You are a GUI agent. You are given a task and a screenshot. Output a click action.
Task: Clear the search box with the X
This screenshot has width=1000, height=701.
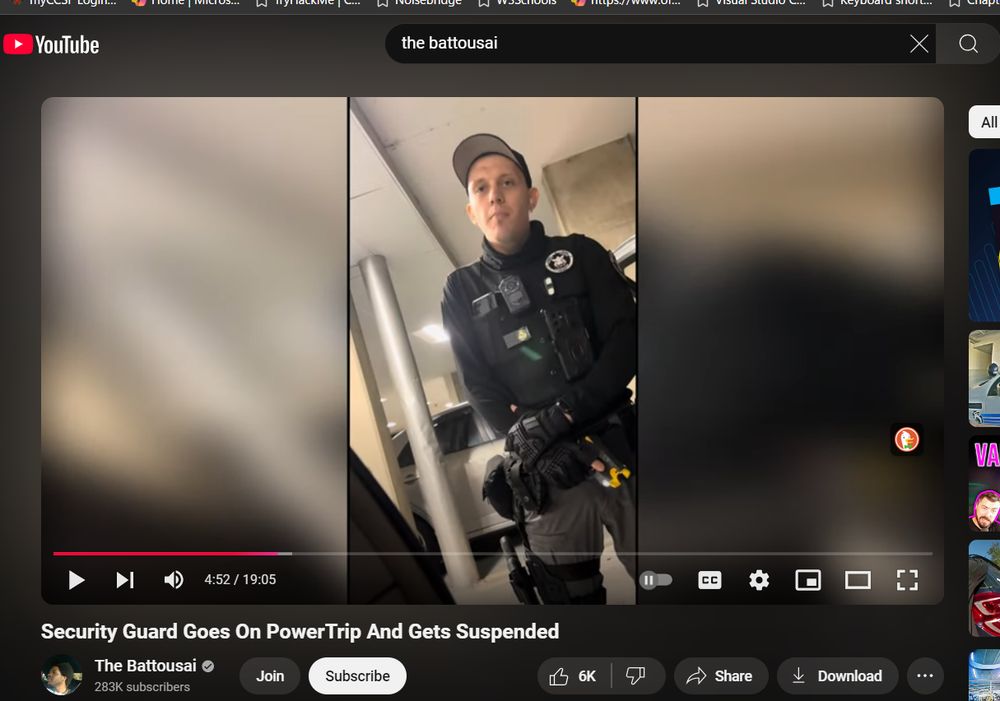pos(918,44)
